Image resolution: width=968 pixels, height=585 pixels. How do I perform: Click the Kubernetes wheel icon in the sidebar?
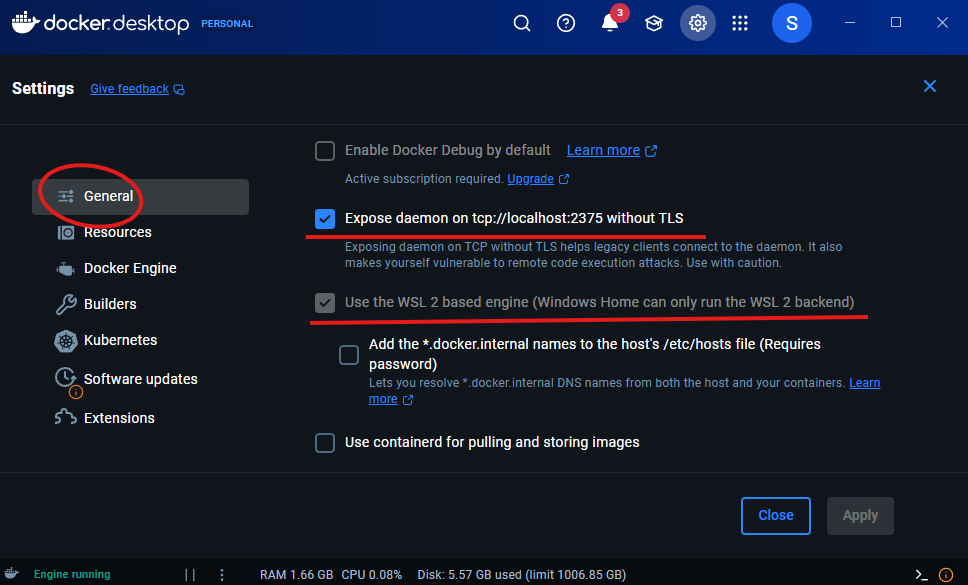[65, 341]
